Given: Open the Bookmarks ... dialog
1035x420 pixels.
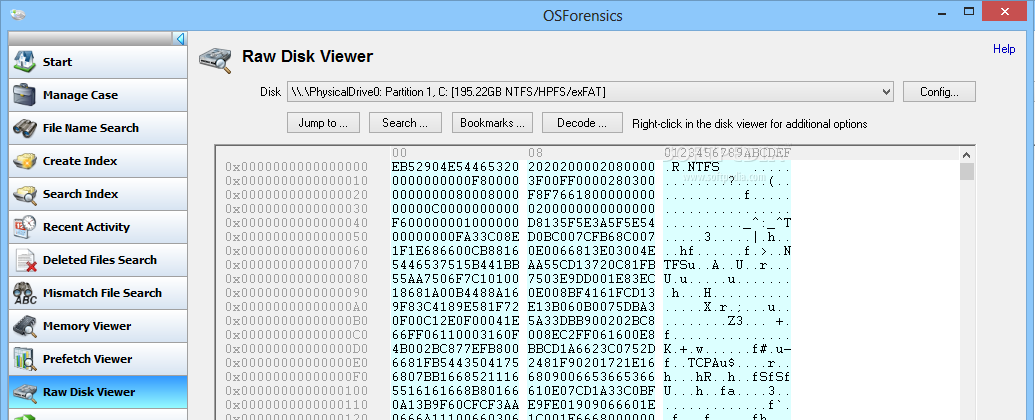Looking at the screenshot, I should 492,123.
